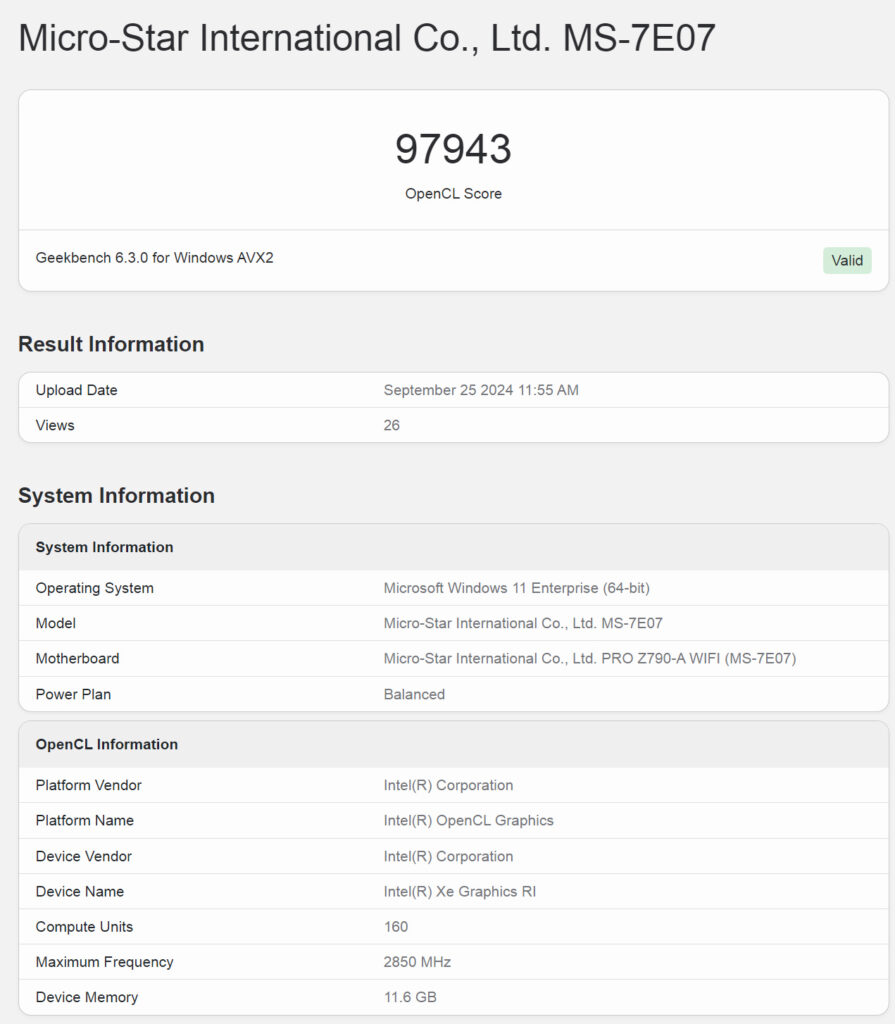Select the 97943 OpenCL score number
The height and width of the screenshot is (1024, 895).
pos(453,149)
